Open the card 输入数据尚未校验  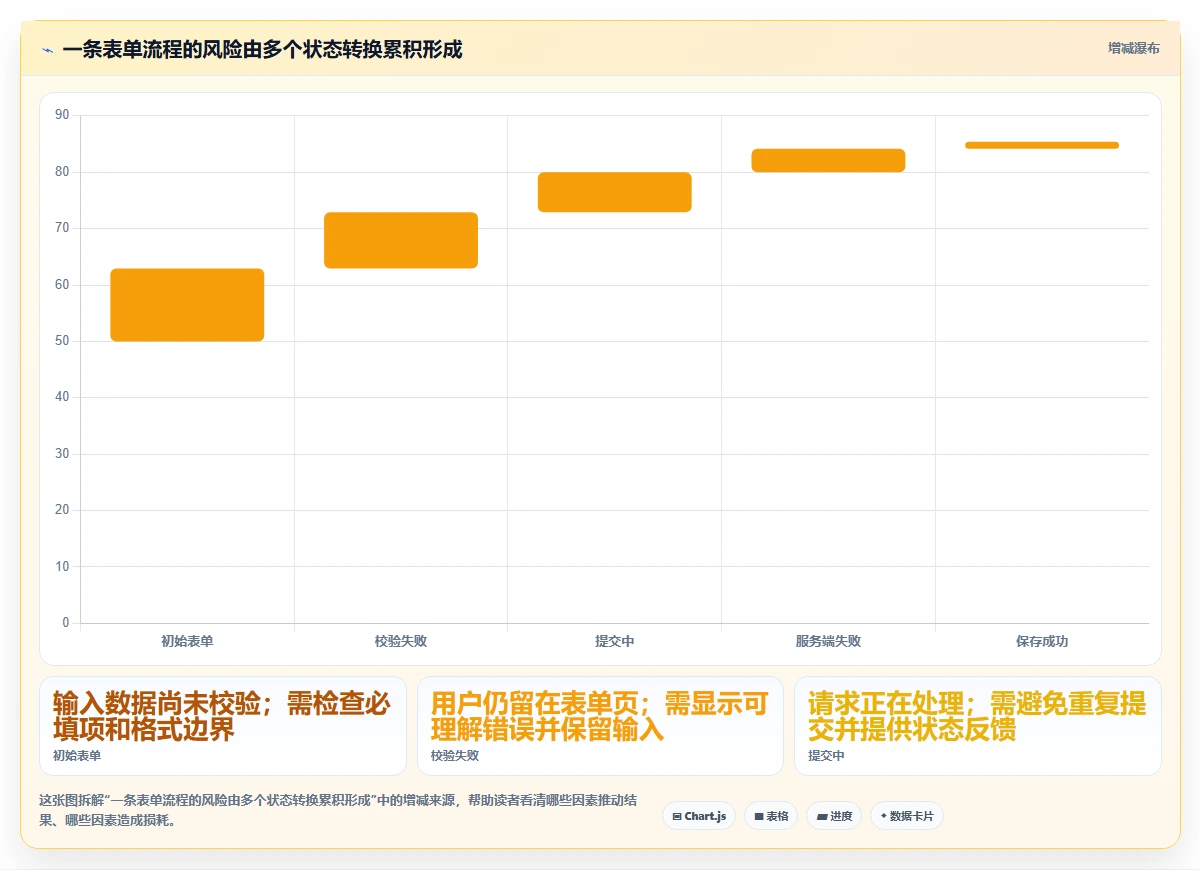[x=223, y=726]
